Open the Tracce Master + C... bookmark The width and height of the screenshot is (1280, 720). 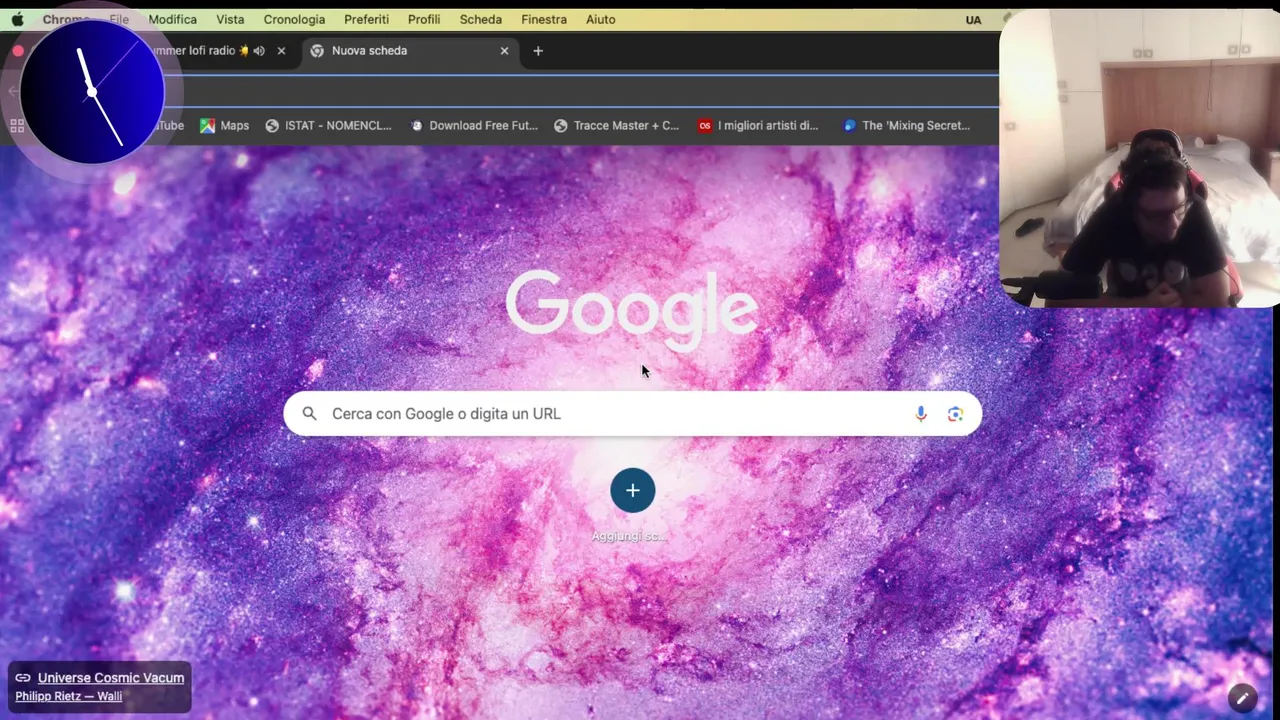(616, 125)
